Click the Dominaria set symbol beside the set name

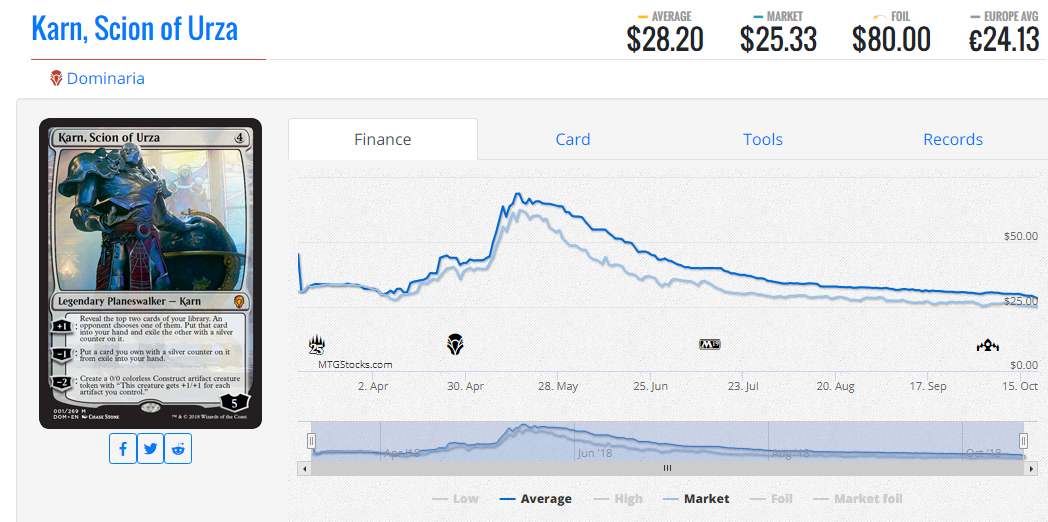(56, 78)
